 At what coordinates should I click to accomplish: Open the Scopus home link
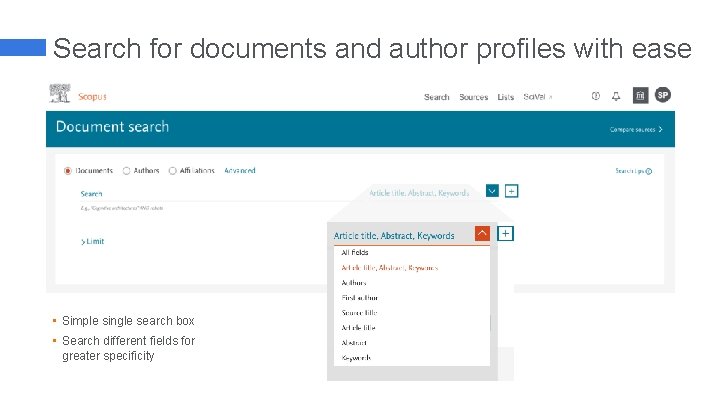pos(92,96)
